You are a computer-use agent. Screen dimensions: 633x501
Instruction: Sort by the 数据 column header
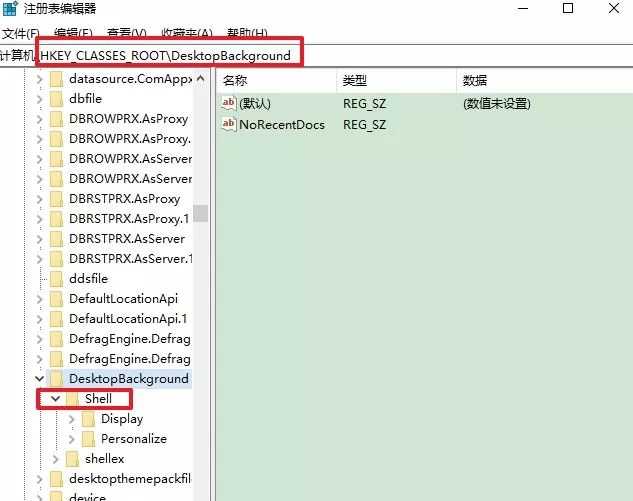545,81
